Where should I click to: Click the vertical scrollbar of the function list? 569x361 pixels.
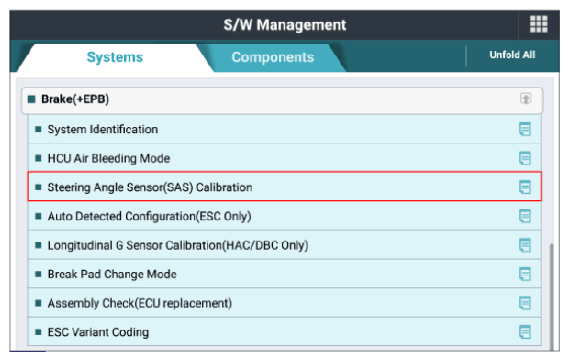552,296
